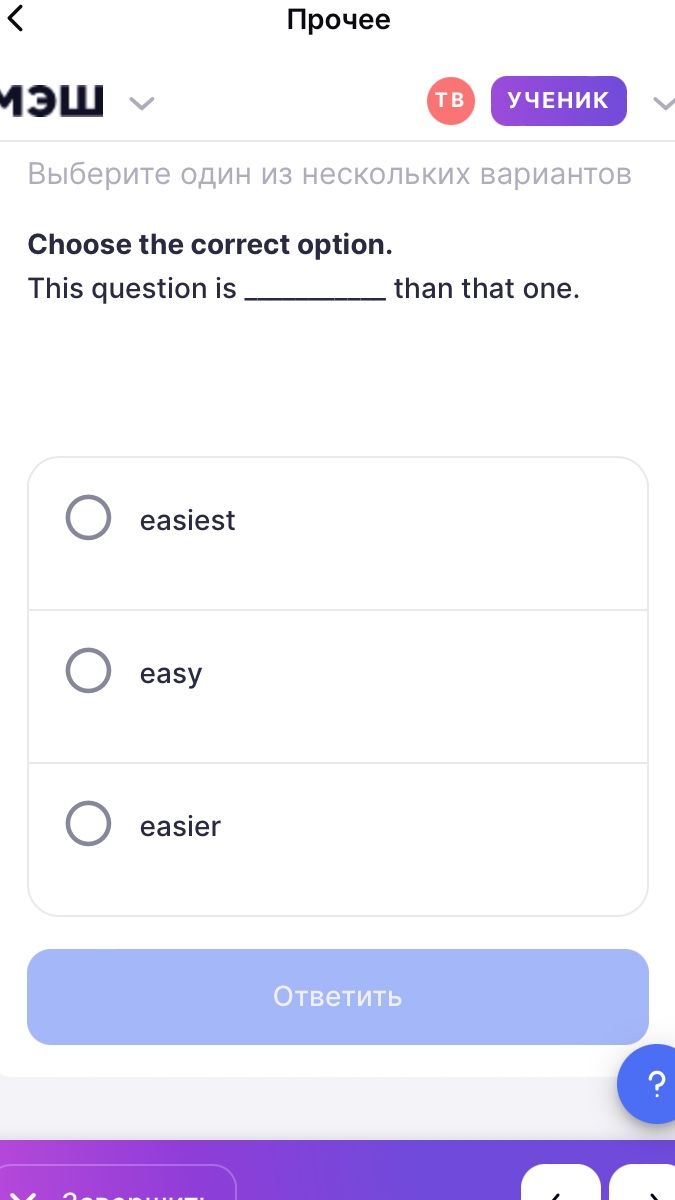Select the "easy" radio option
The image size is (675, 1200).
(x=88, y=670)
